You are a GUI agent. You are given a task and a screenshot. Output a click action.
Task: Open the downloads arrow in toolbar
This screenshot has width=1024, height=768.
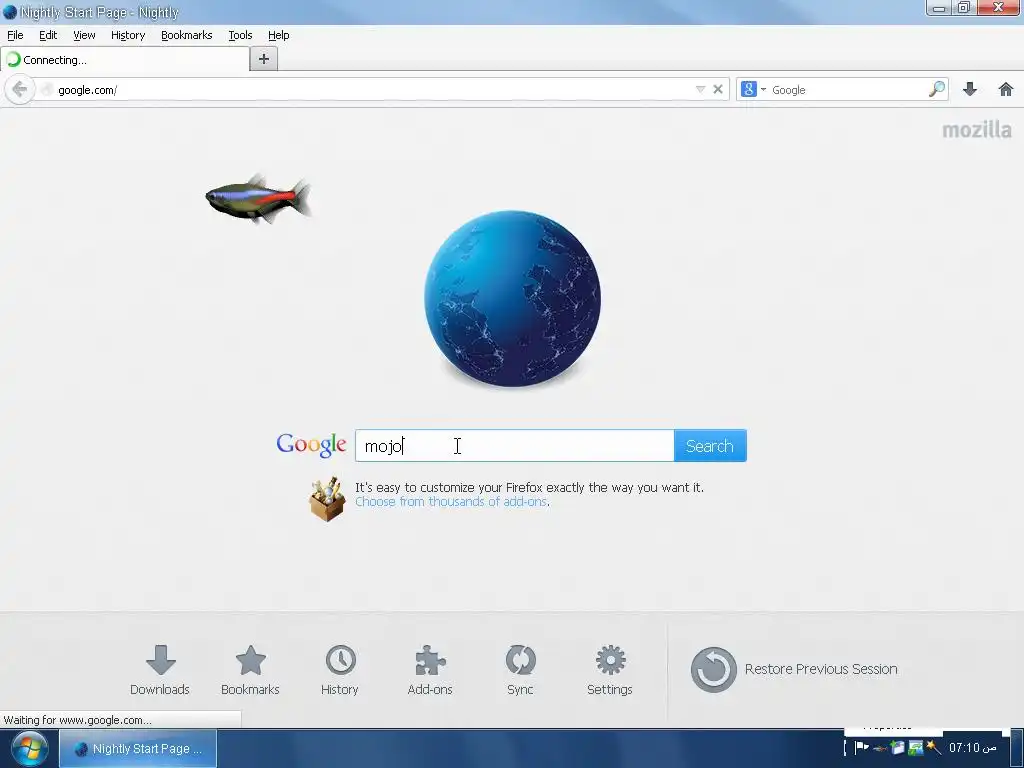tap(970, 89)
